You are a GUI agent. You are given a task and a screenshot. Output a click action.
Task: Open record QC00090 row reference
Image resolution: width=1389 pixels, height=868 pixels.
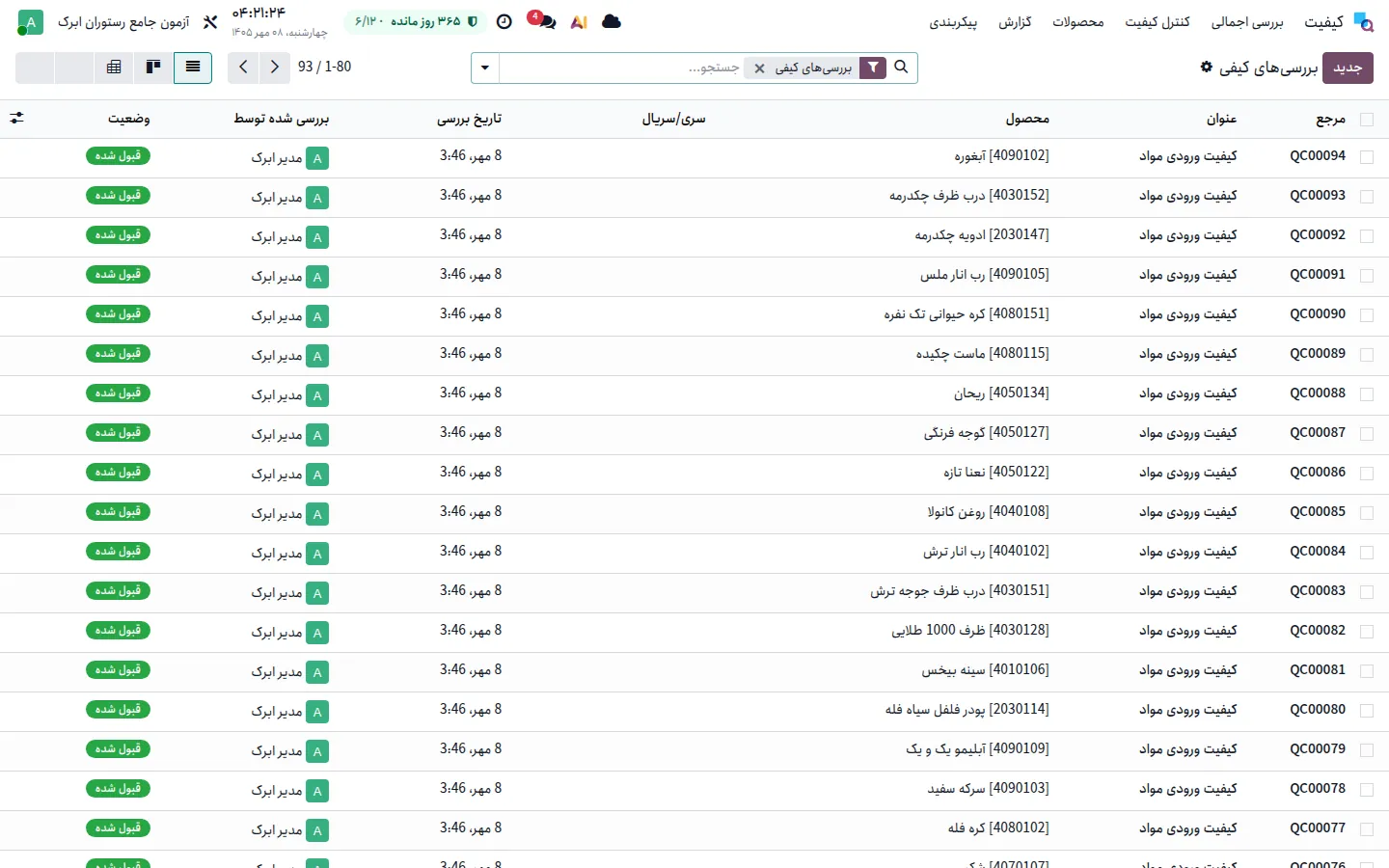click(x=1318, y=314)
